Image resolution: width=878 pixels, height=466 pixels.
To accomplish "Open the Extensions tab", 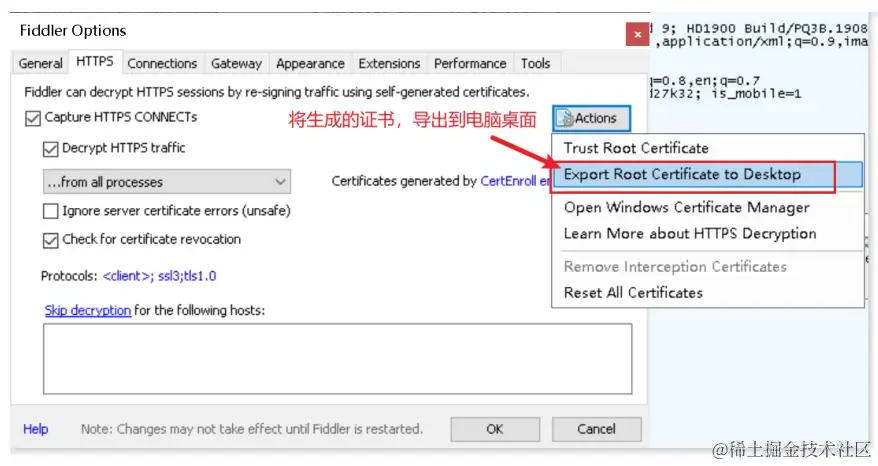I will (389, 63).
